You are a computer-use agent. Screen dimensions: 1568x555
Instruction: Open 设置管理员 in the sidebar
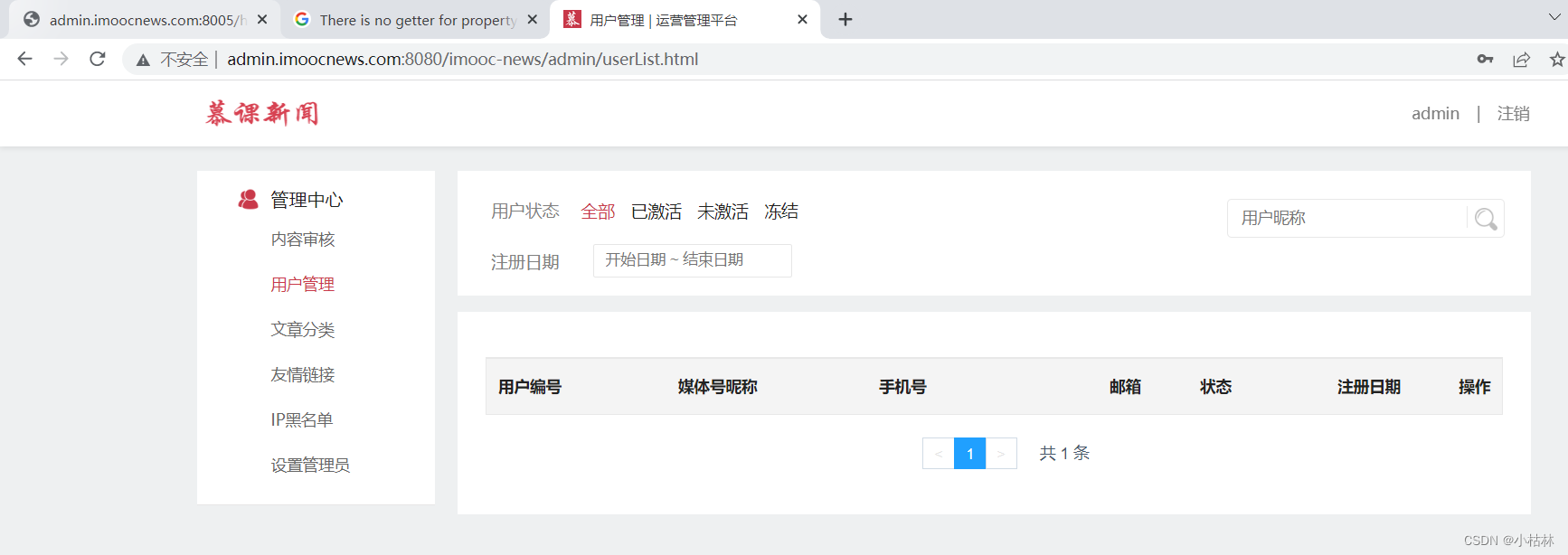pyautogui.click(x=310, y=466)
